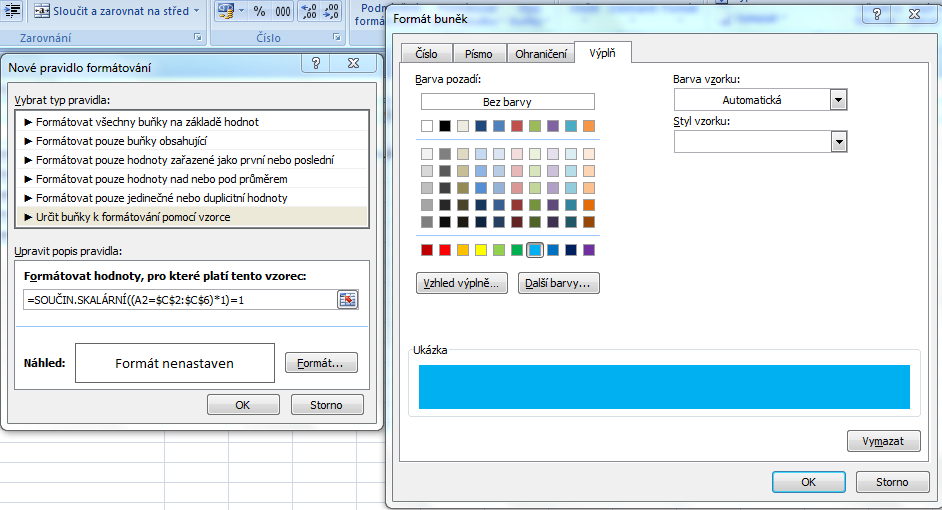Expand the Barva vzorku dropdown
942x510 pixels.
(838, 100)
